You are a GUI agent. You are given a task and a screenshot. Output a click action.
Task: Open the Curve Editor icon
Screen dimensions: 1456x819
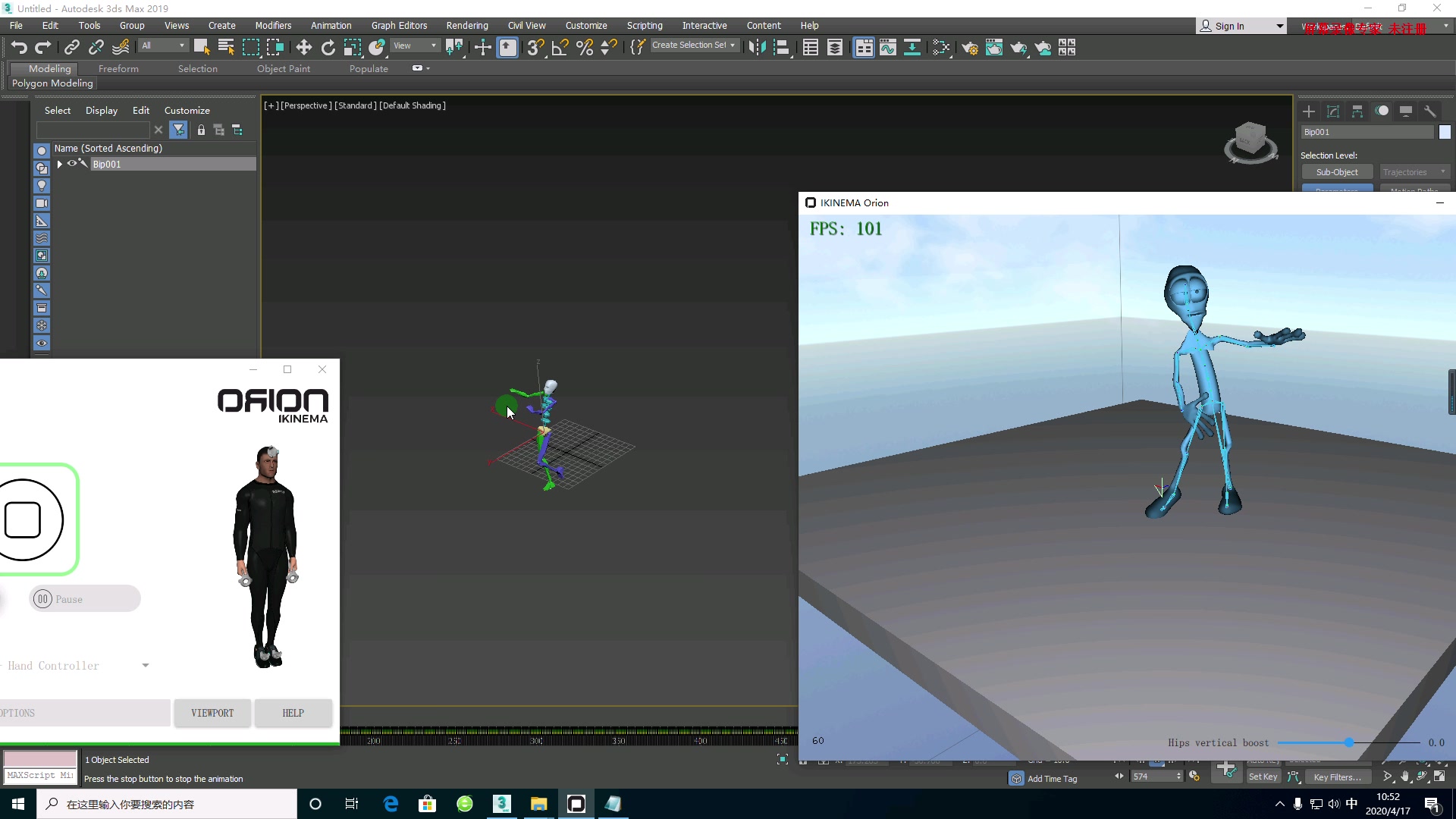pyautogui.click(x=888, y=48)
